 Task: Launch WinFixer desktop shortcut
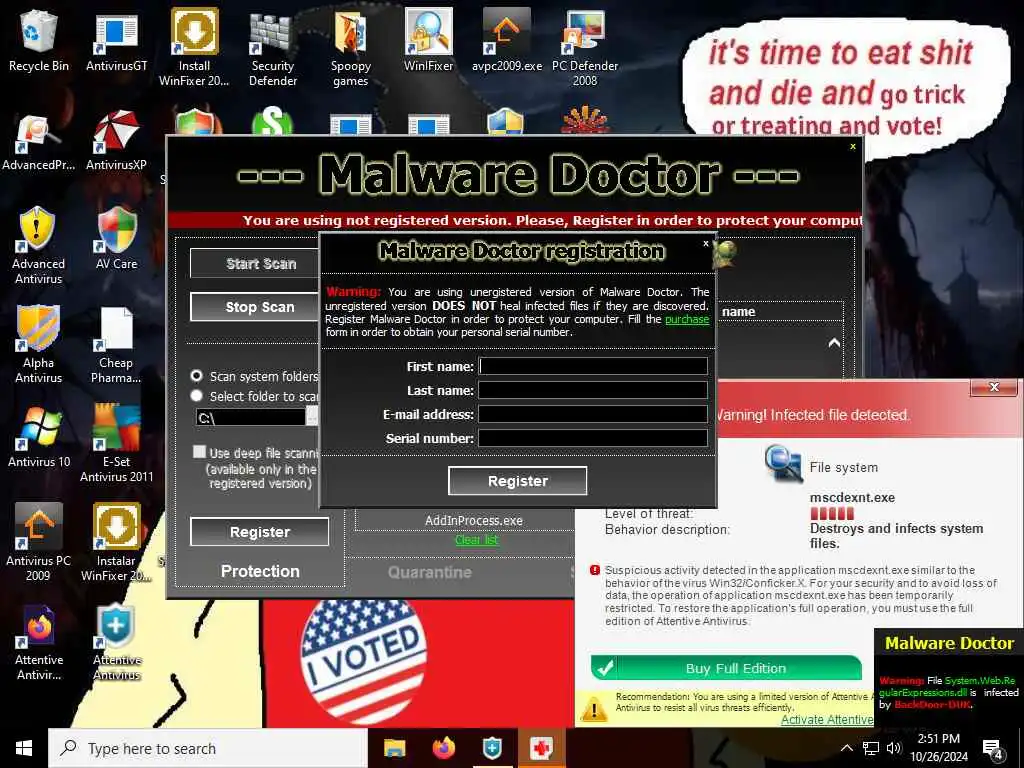[x=428, y=40]
